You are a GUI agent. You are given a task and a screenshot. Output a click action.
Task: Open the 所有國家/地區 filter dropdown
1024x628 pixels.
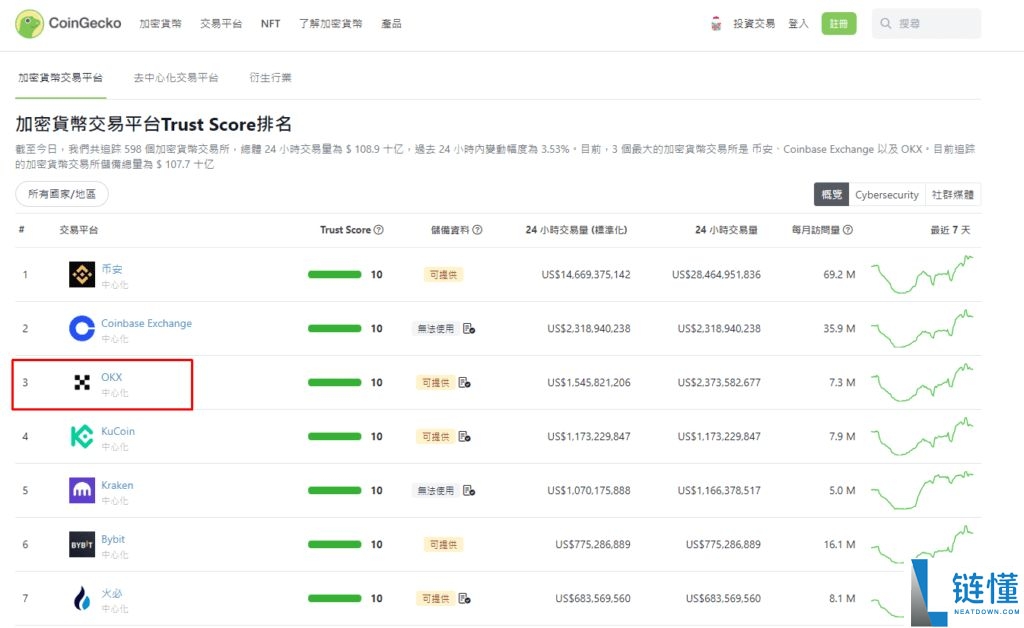tap(61, 194)
